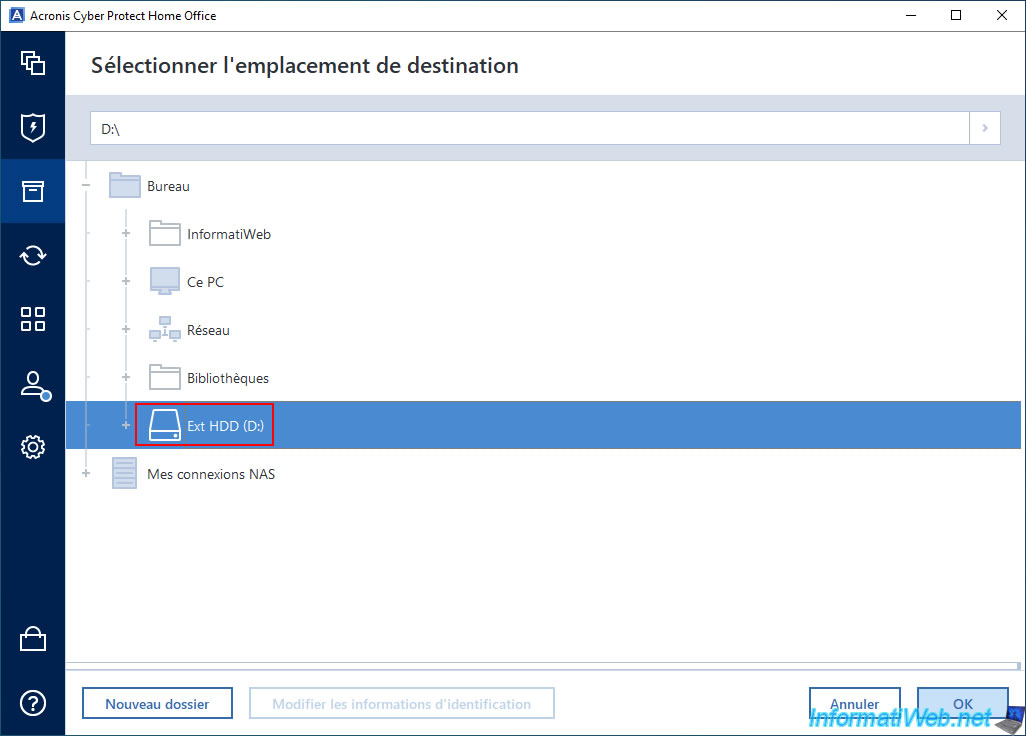The image size is (1026, 736).
Task: Open the Acronis store bag icon
Action: pyautogui.click(x=33, y=639)
